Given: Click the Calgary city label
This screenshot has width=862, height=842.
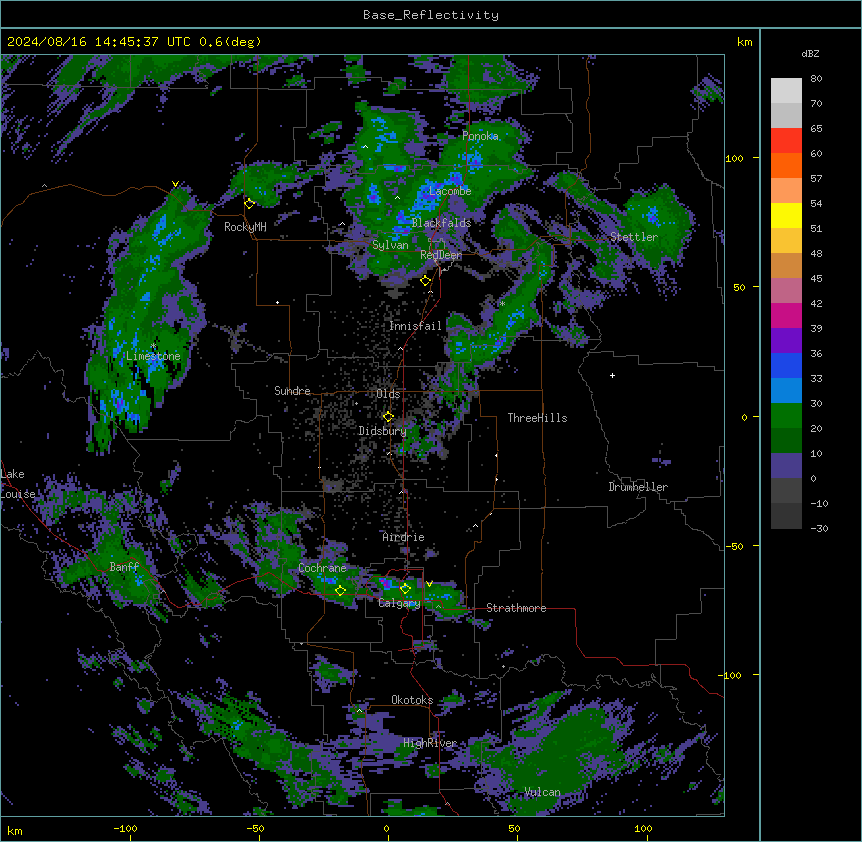Looking at the screenshot, I should coord(399,603).
